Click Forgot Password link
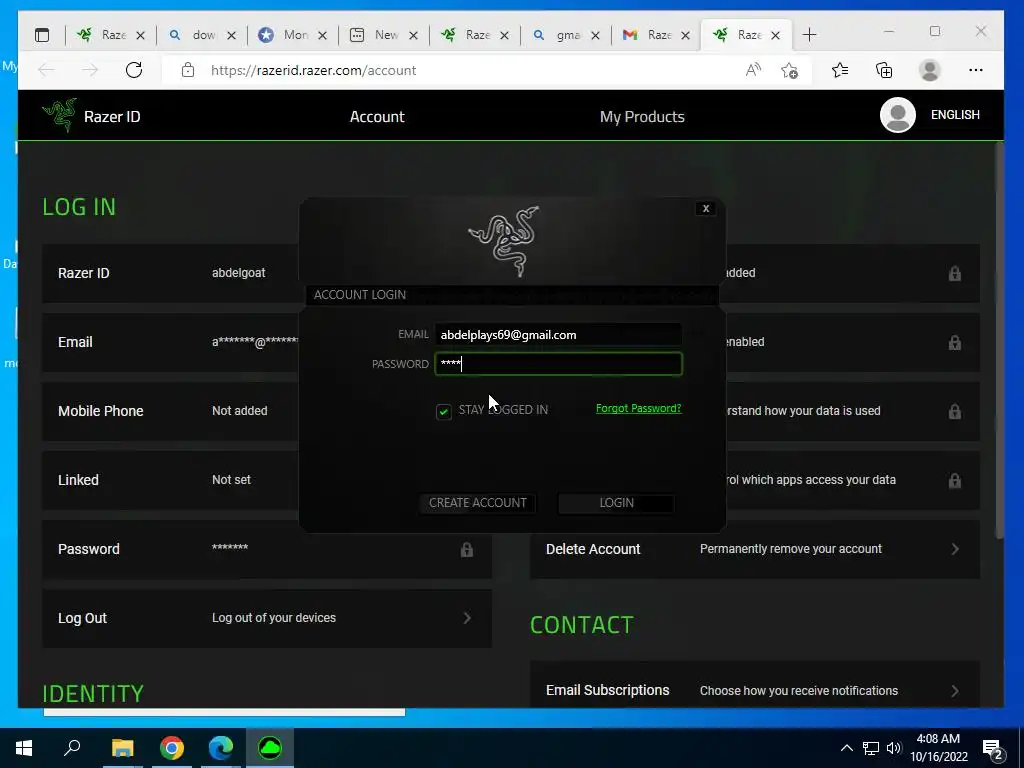The width and height of the screenshot is (1024, 768). [x=638, y=409]
